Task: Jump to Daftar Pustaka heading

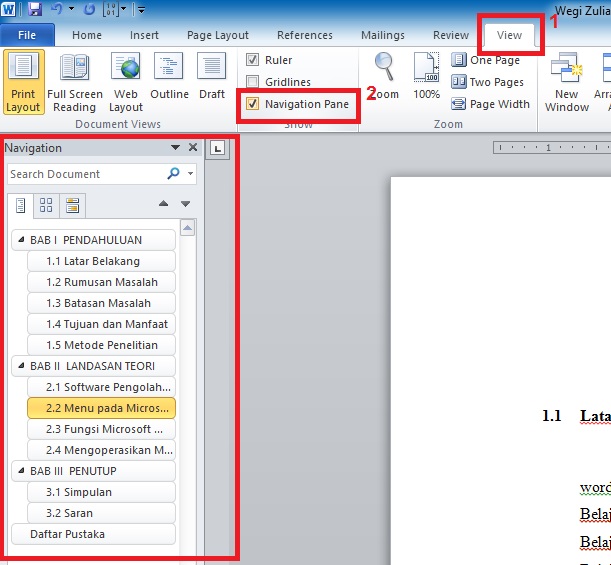Action: [94, 534]
